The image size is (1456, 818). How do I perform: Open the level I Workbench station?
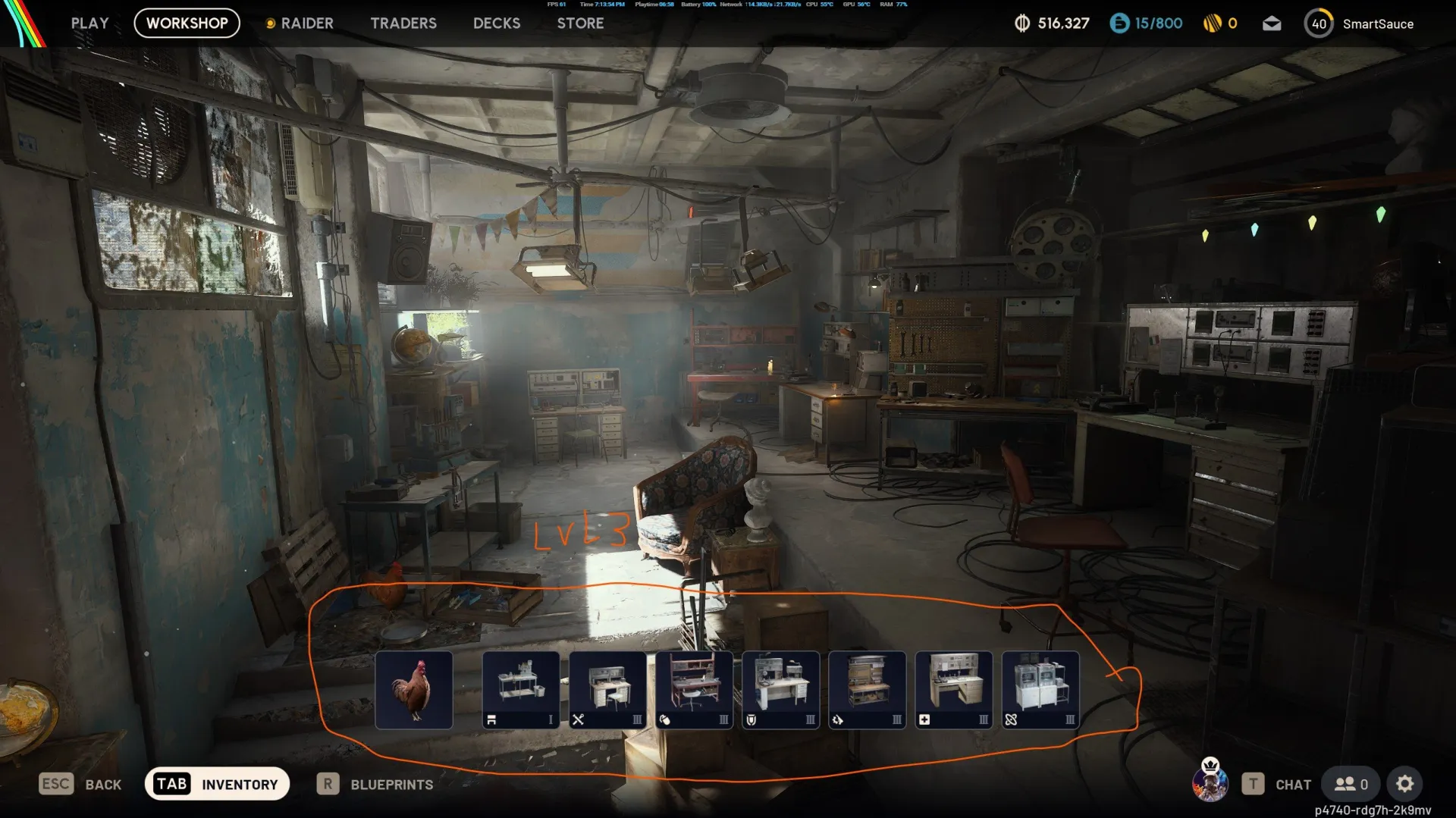pos(521,690)
